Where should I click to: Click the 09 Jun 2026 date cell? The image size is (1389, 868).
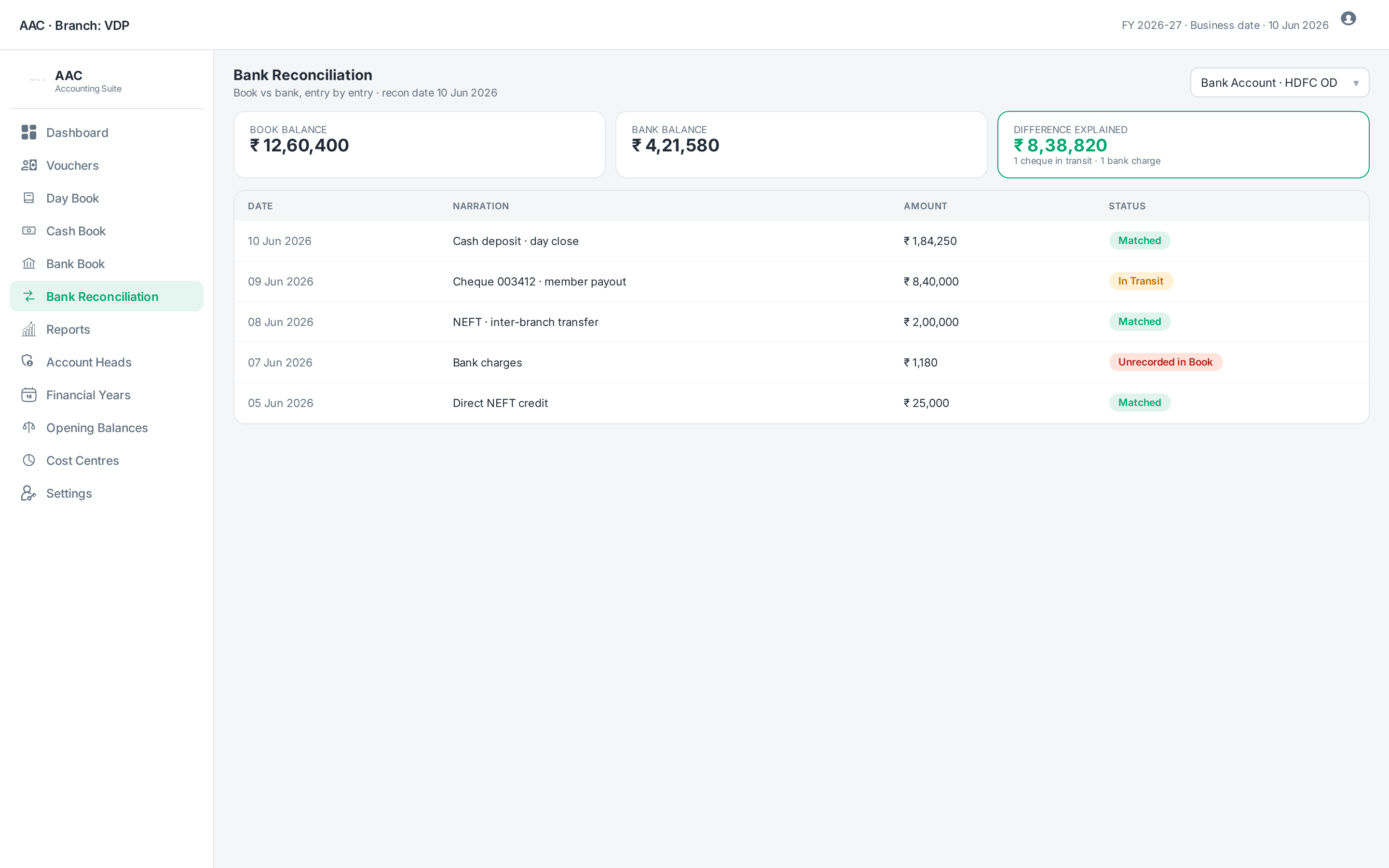tap(281, 281)
